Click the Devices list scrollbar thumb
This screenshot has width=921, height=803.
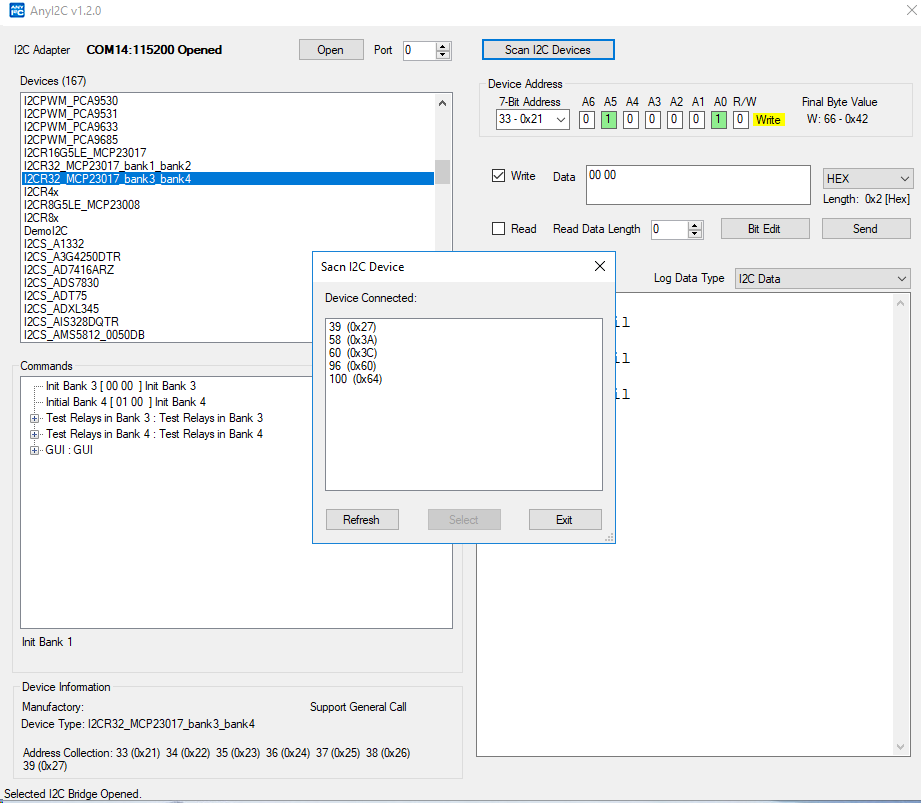pos(443,172)
